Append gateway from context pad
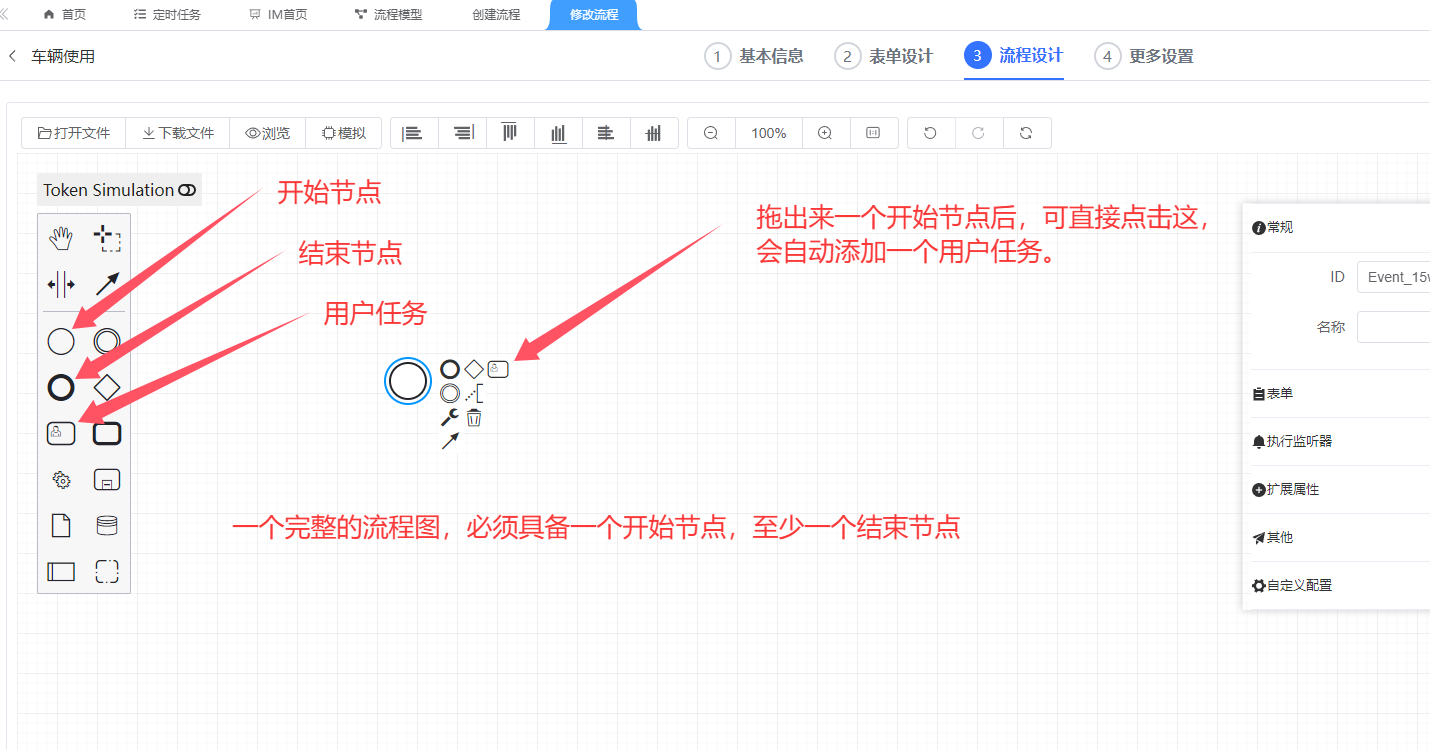Viewport: 1430px width, 750px height. click(474, 369)
